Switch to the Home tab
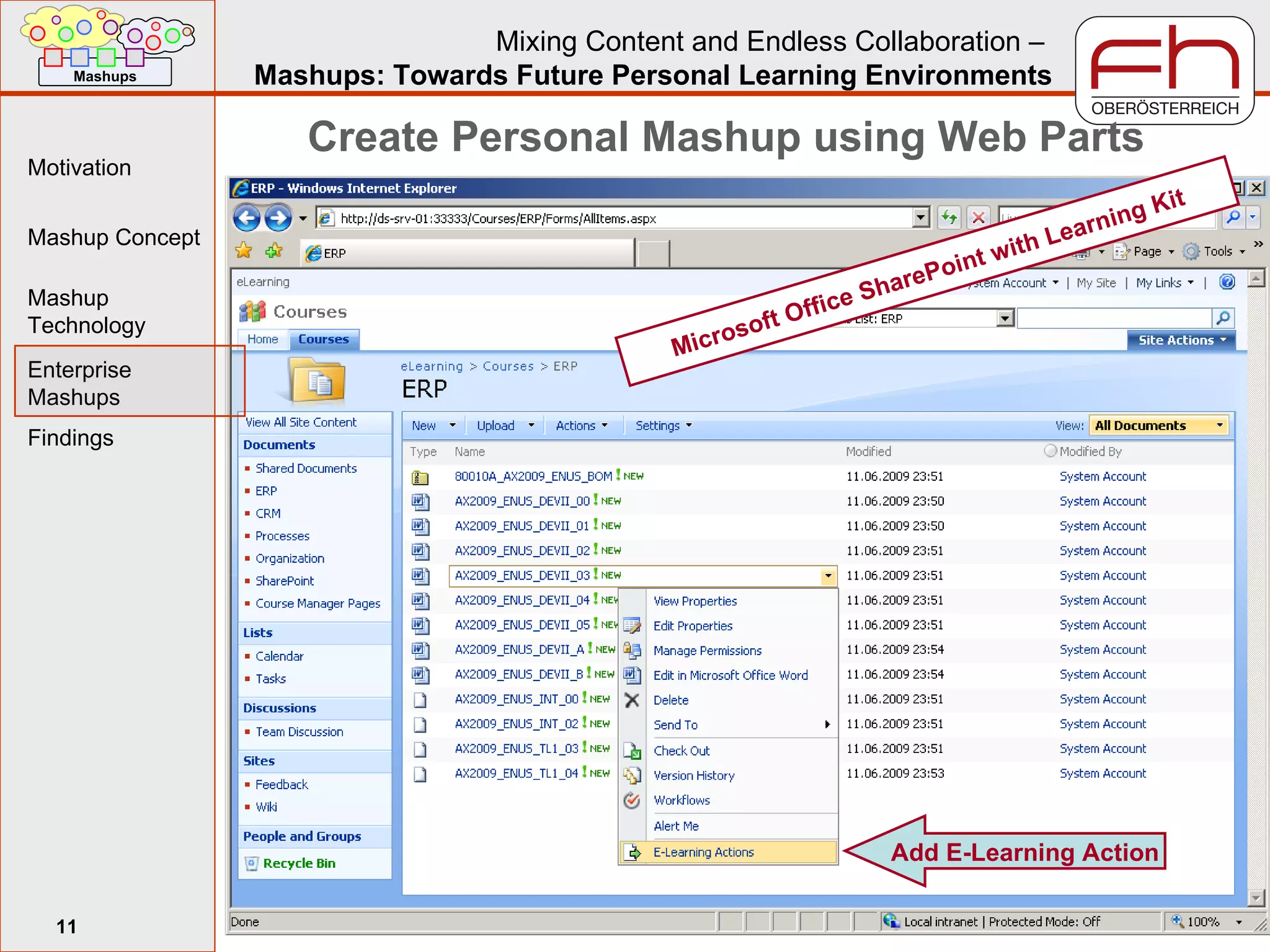The image size is (1270, 952). pyautogui.click(x=263, y=339)
